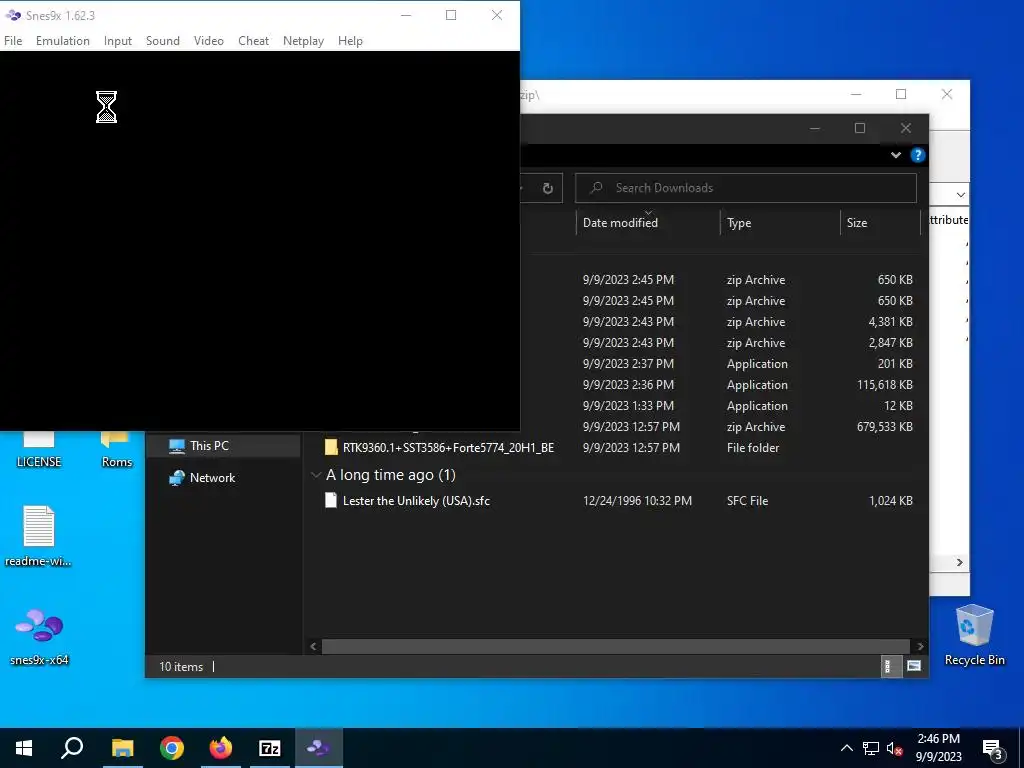Click the Snes9x title bar icon
Image resolution: width=1024 pixels, height=768 pixels.
[x=12, y=15]
